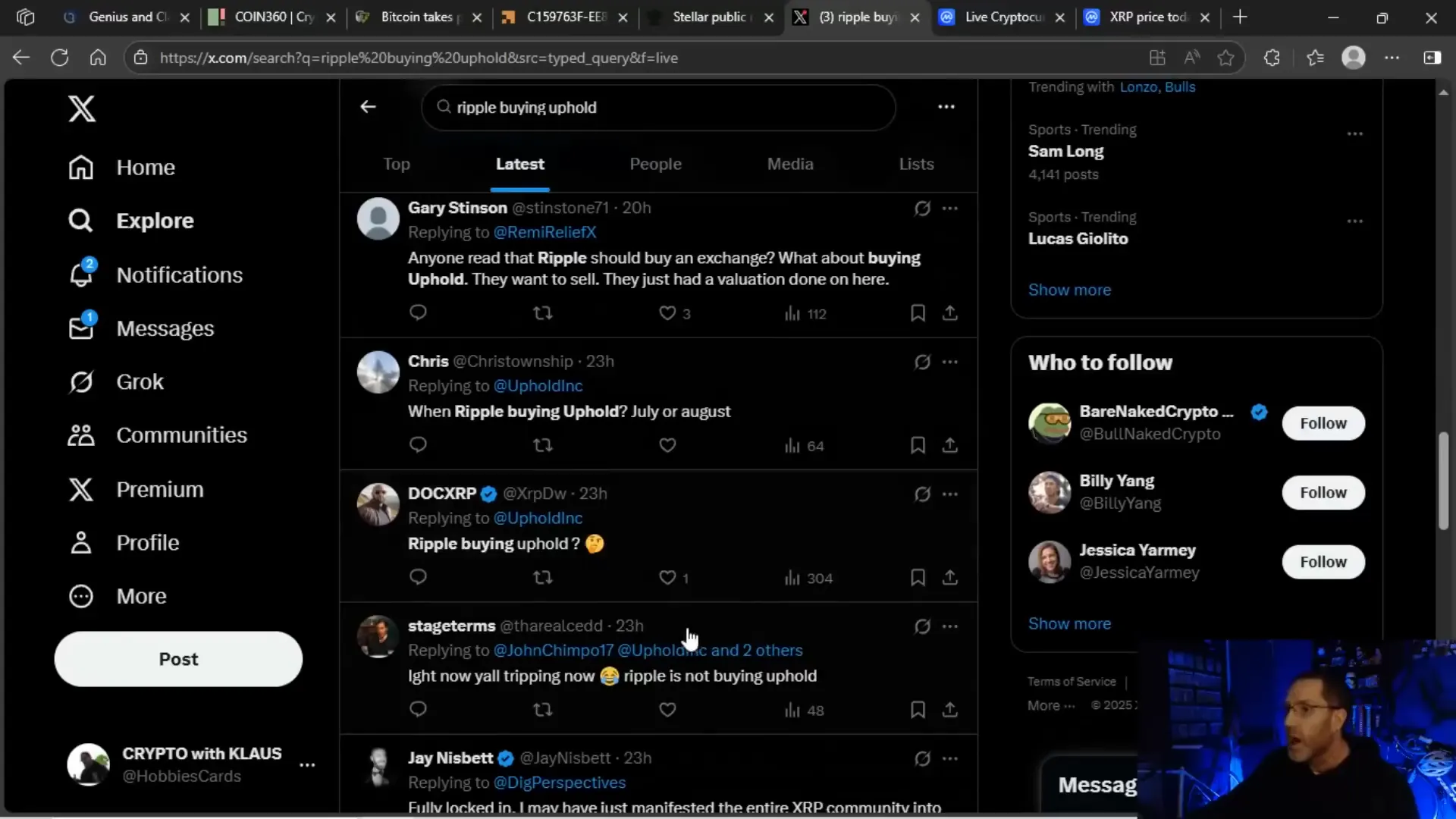Show more trending topics
1456x819 pixels.
pyautogui.click(x=1069, y=290)
